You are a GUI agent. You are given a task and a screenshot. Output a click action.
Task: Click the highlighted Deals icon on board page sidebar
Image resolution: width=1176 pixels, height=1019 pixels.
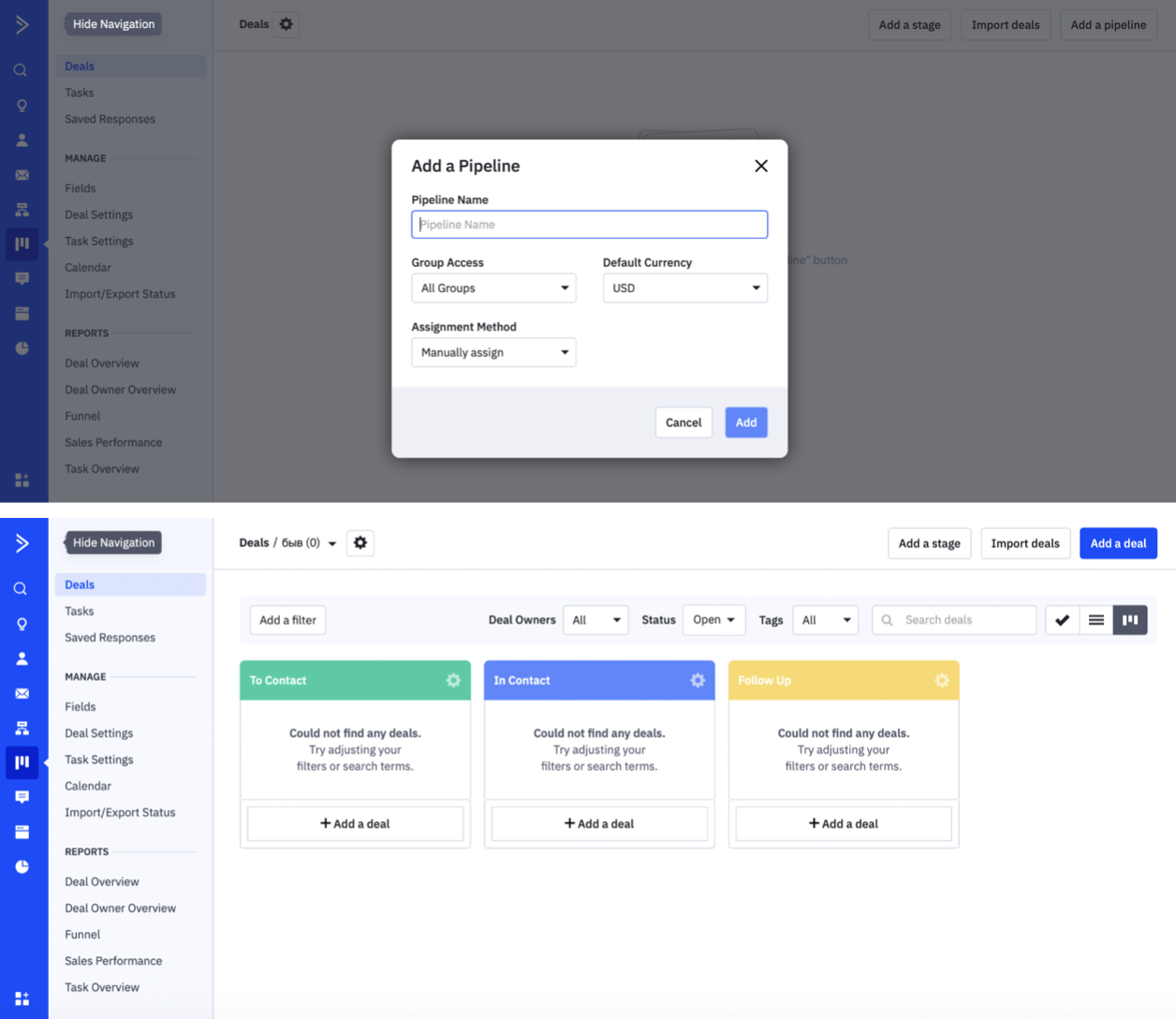click(22, 762)
